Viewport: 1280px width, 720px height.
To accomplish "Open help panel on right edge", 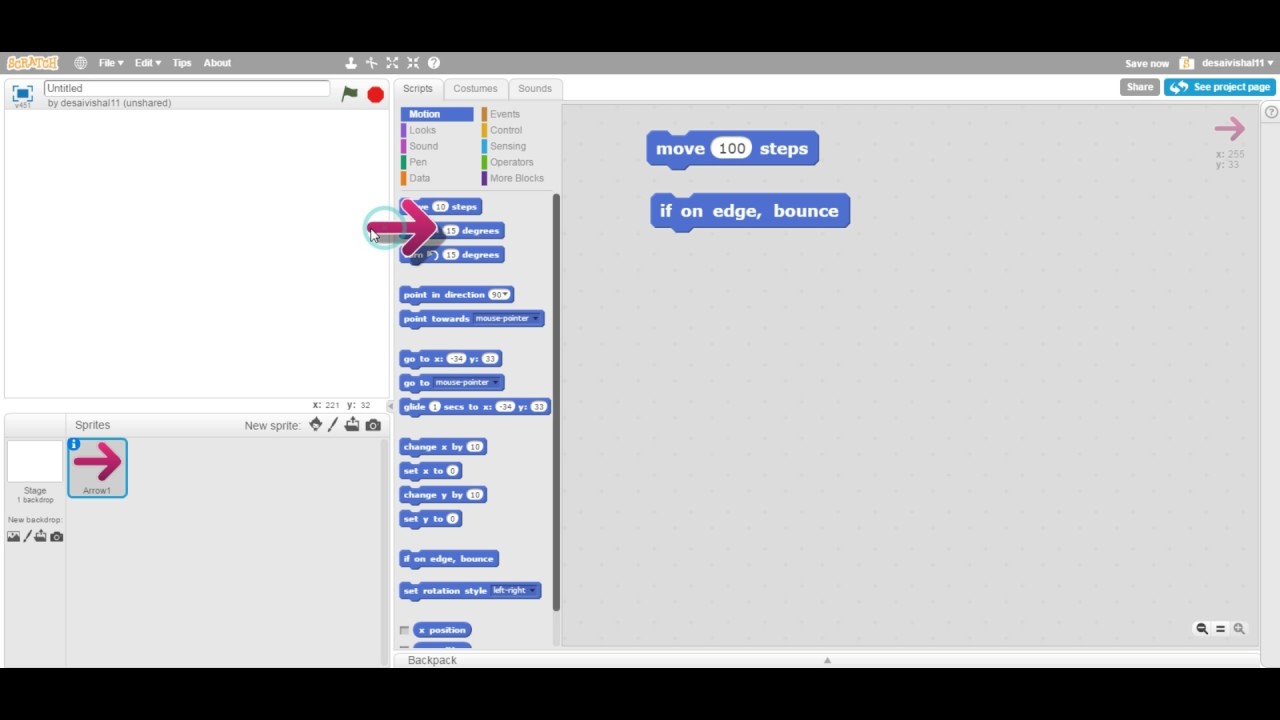I will [x=1271, y=112].
